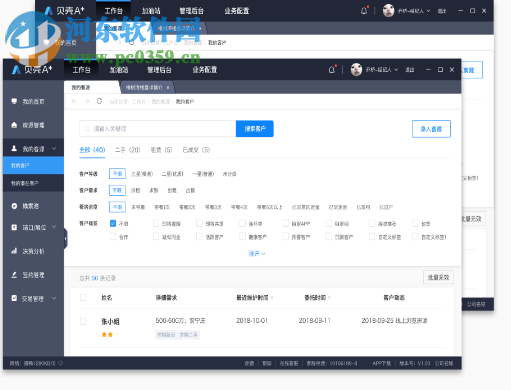Open 在线客服 in the status bar

click(289, 363)
